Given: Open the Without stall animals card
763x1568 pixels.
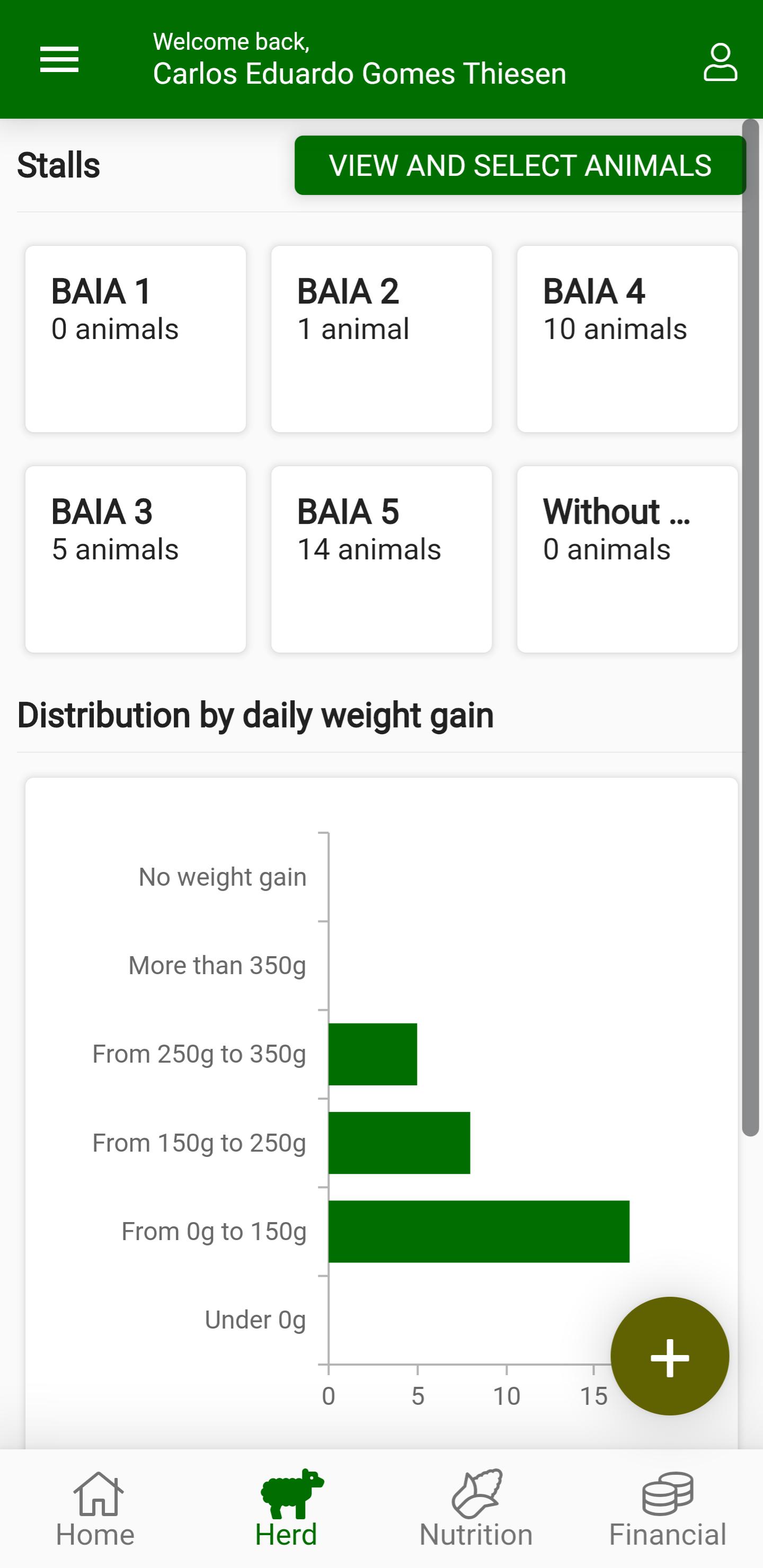Looking at the screenshot, I should tap(628, 559).
